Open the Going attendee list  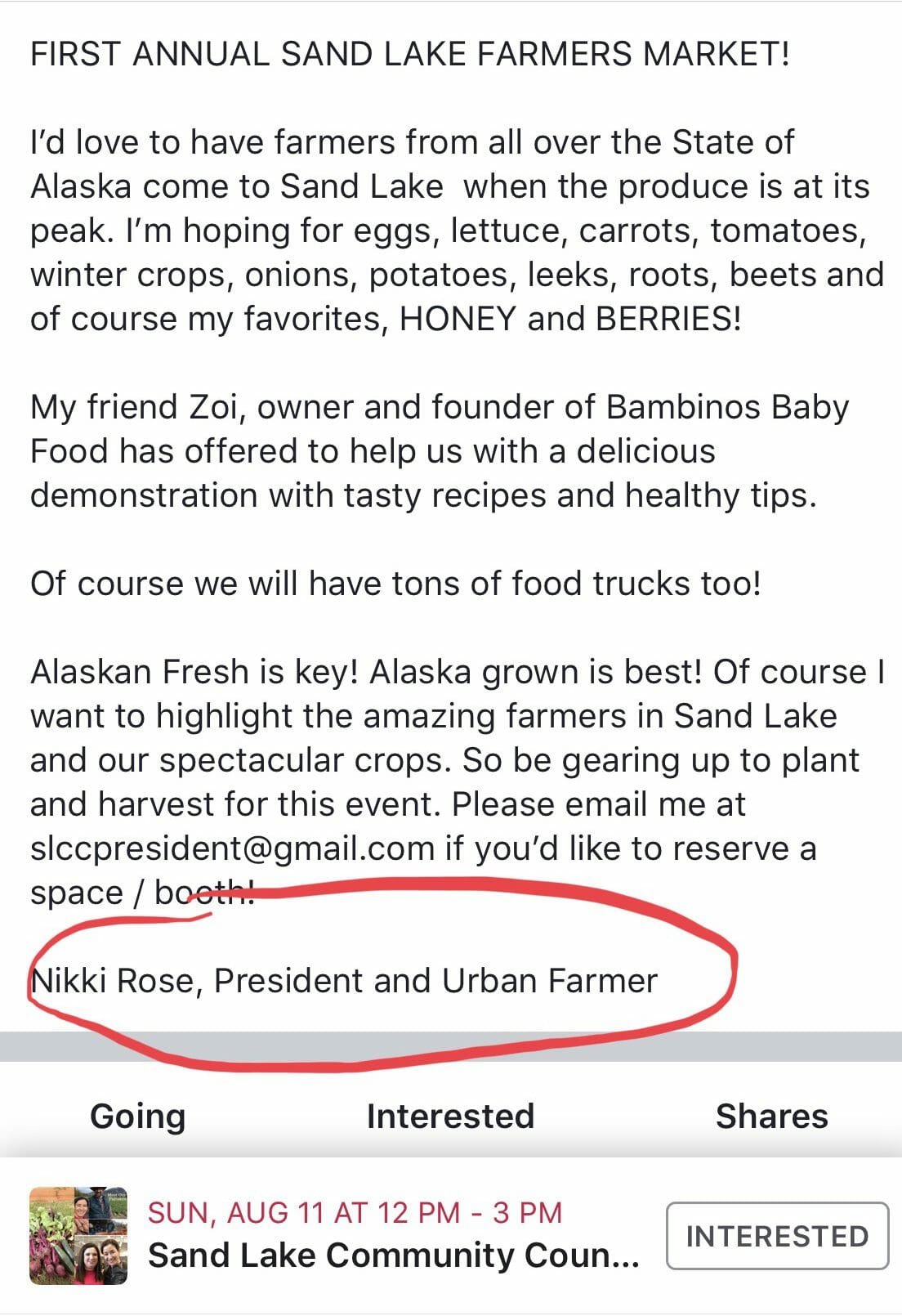pyautogui.click(x=137, y=1116)
